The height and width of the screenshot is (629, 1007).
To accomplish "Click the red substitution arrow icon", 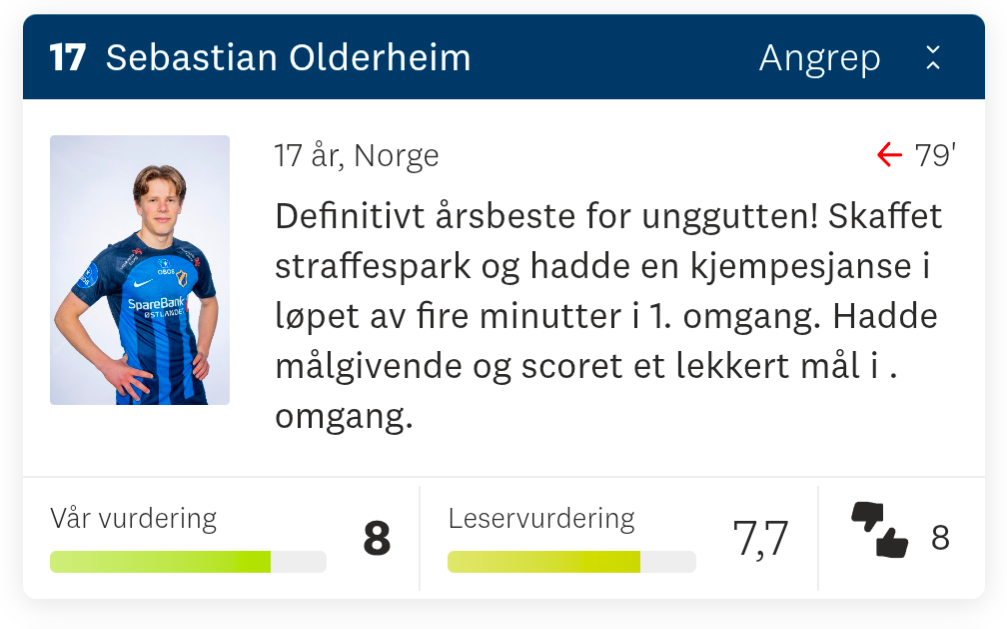I will point(889,155).
